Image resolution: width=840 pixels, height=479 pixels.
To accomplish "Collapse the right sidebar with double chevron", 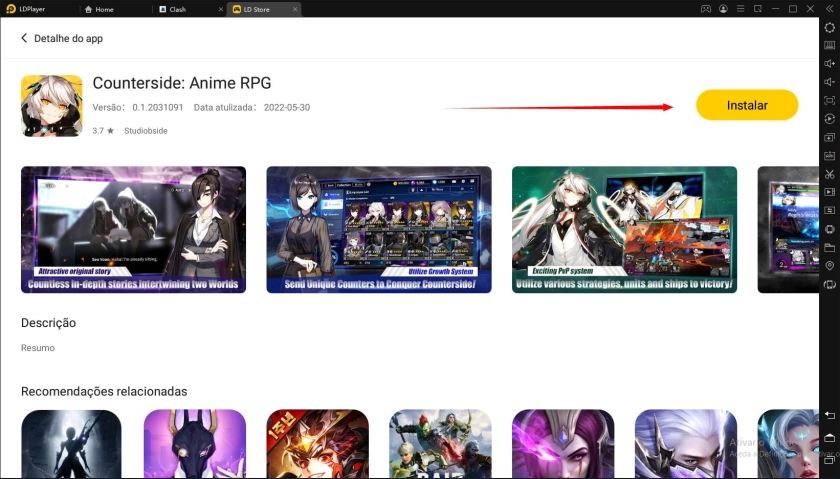I will 829,9.
